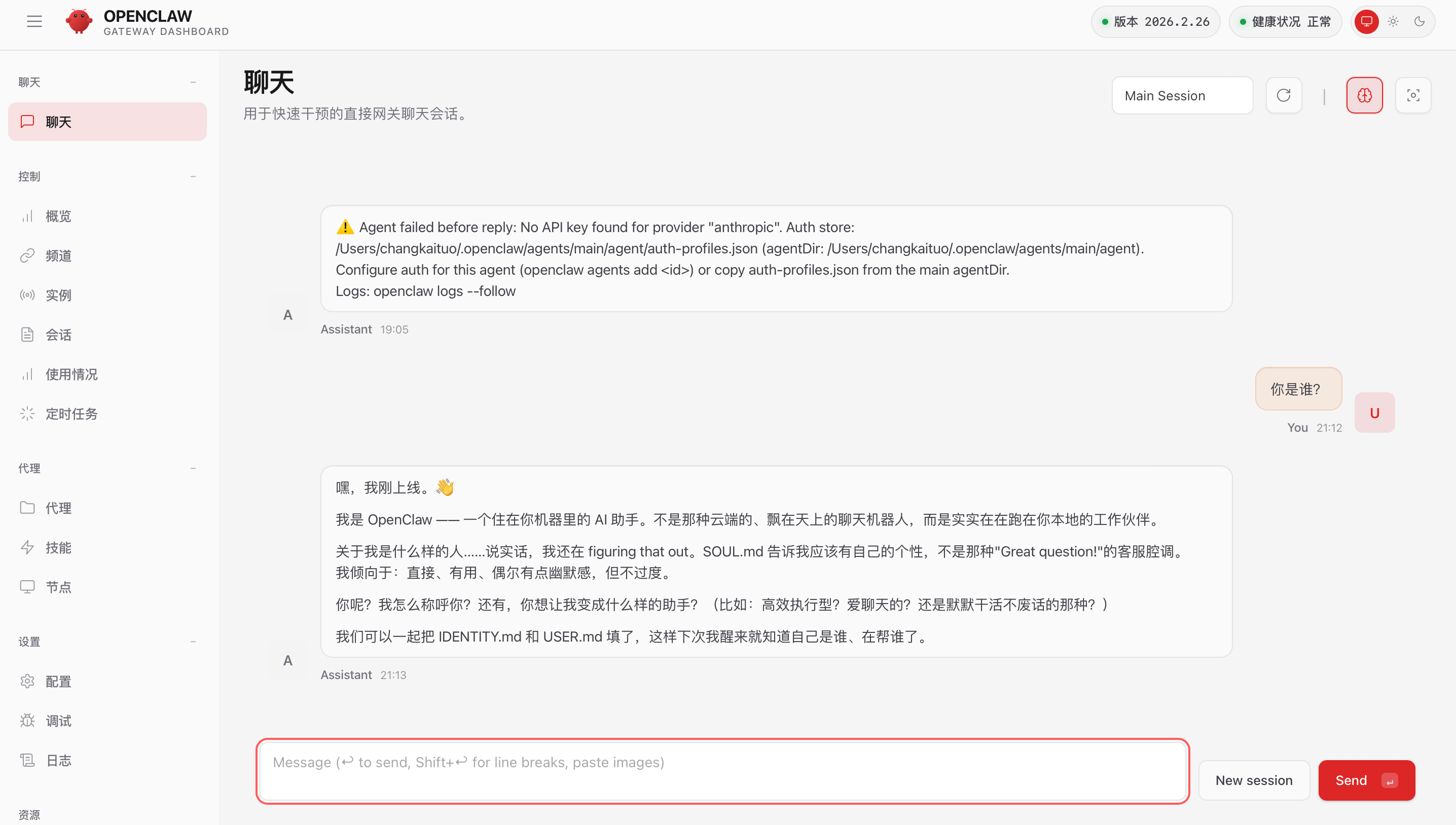This screenshot has height=825, width=1456.
Task: Open the 技能 page with the lightning icon
Action: [x=58, y=547]
